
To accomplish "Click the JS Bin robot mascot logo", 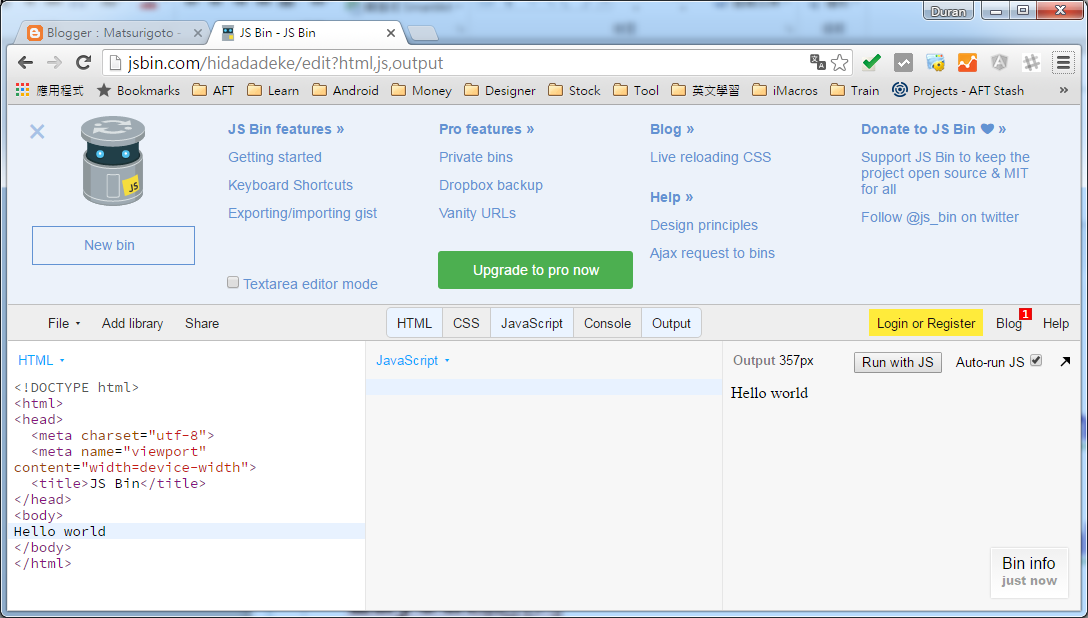I will click(112, 161).
